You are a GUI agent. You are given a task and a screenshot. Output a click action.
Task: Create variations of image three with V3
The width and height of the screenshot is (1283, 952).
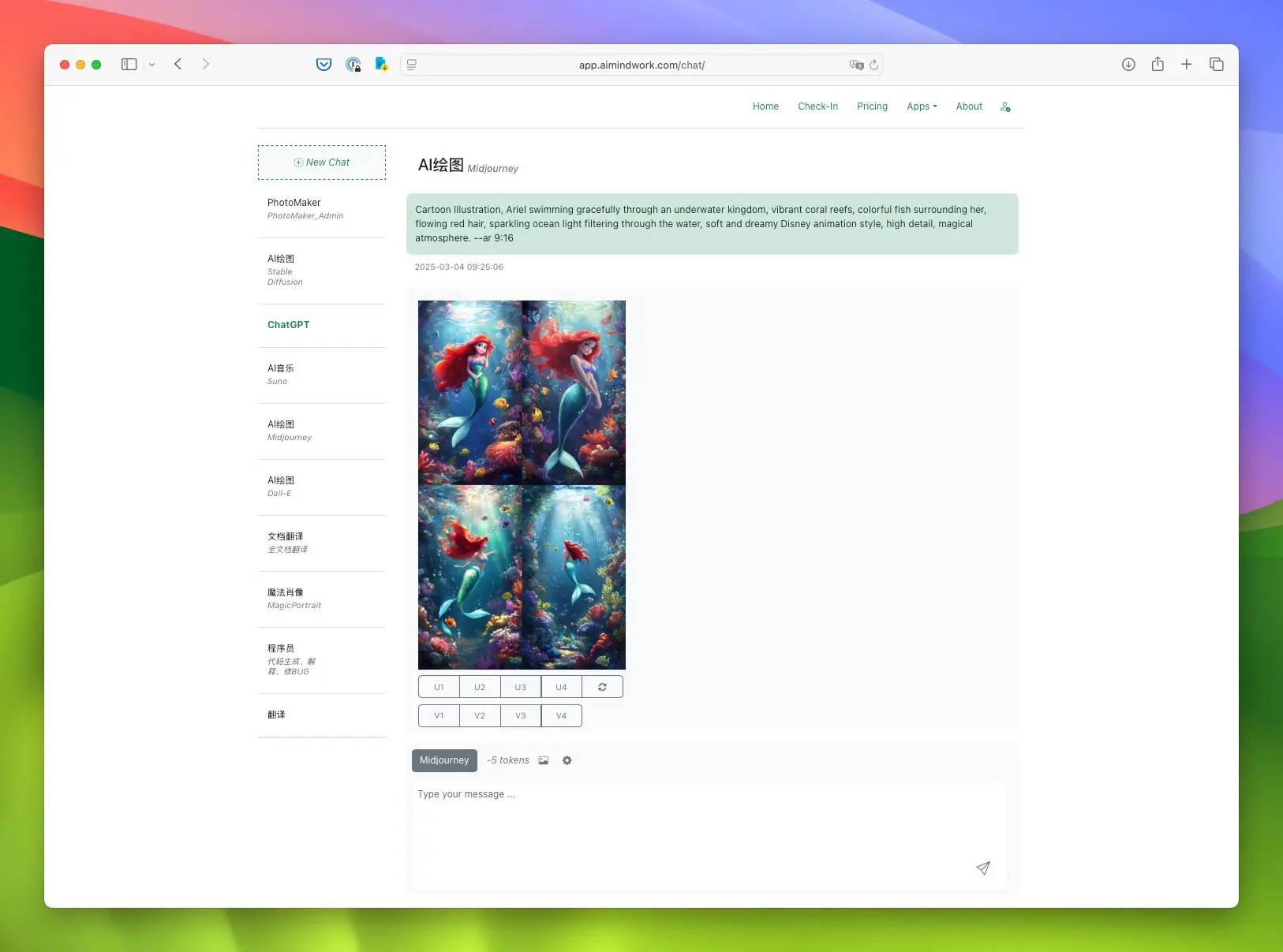pyautogui.click(x=521, y=715)
